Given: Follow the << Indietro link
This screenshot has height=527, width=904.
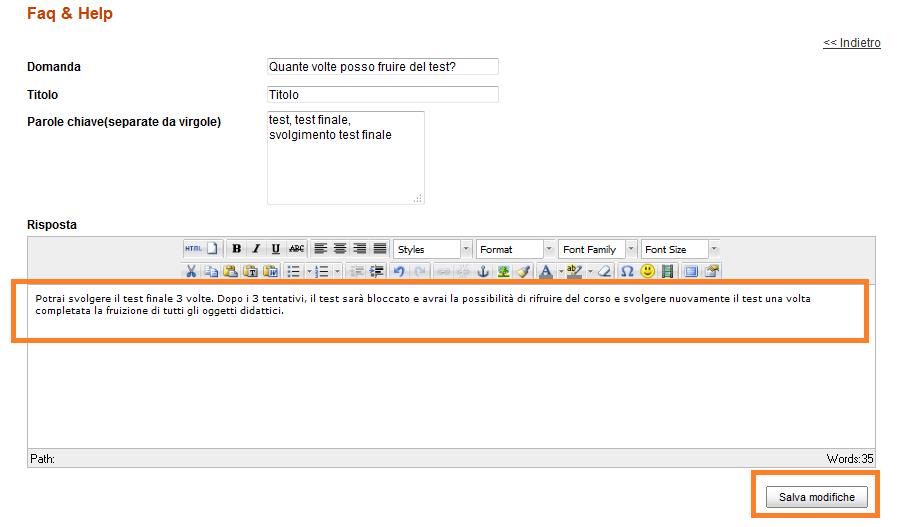Looking at the screenshot, I should pyautogui.click(x=851, y=43).
